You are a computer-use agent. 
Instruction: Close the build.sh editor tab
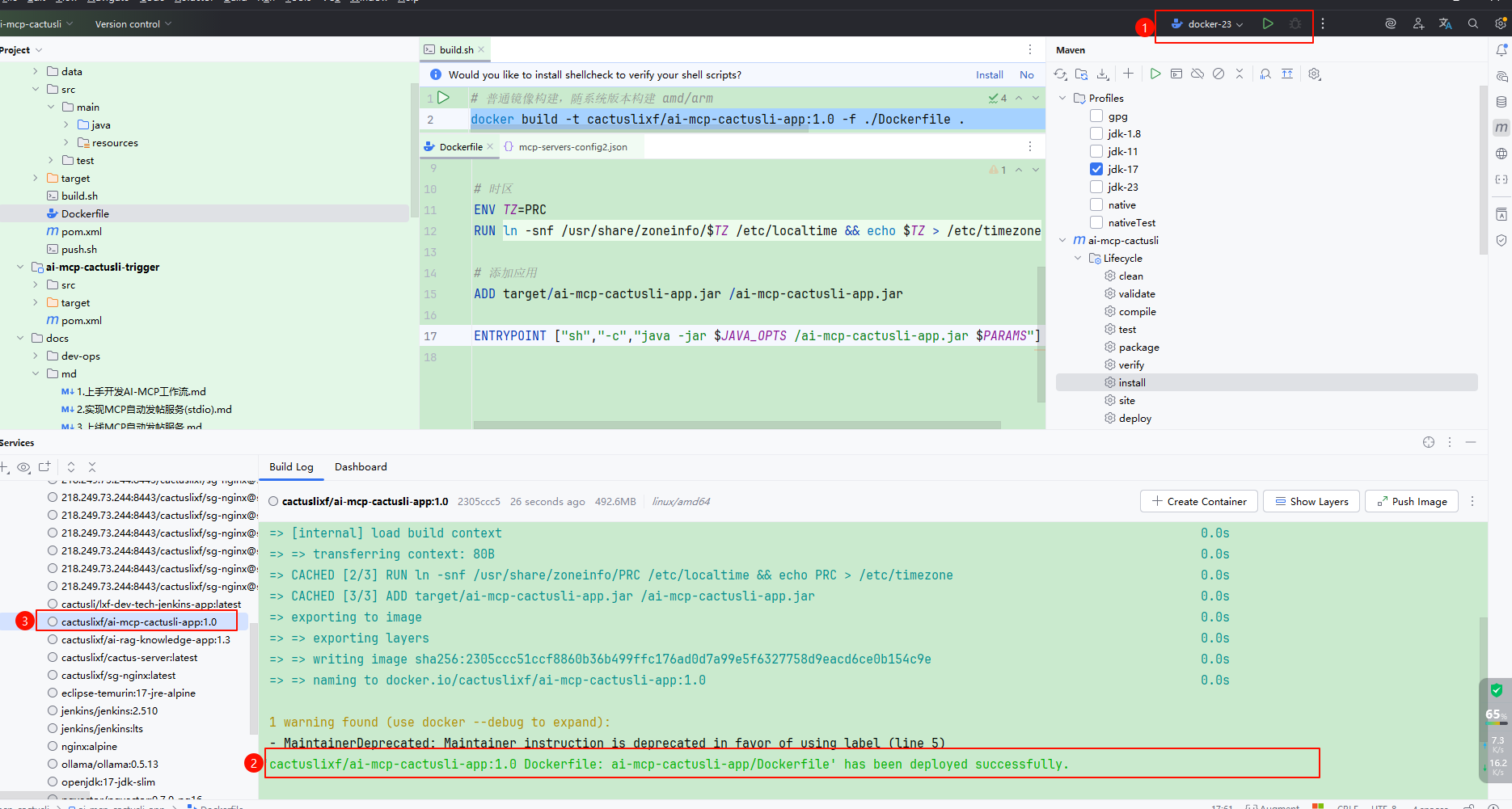point(481,49)
